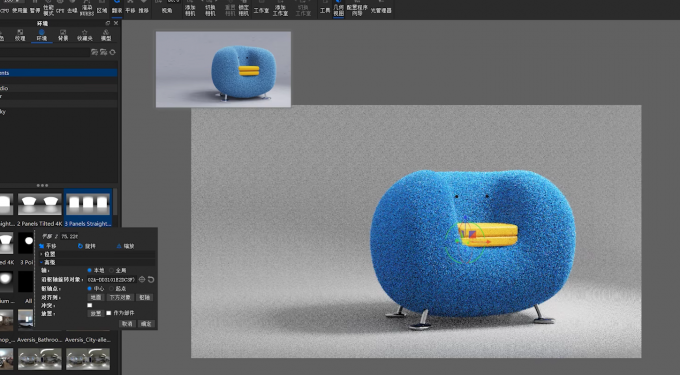Switch to 模型 (Models) library tab
Viewport: 680px width, 375px height.
click(x=106, y=35)
